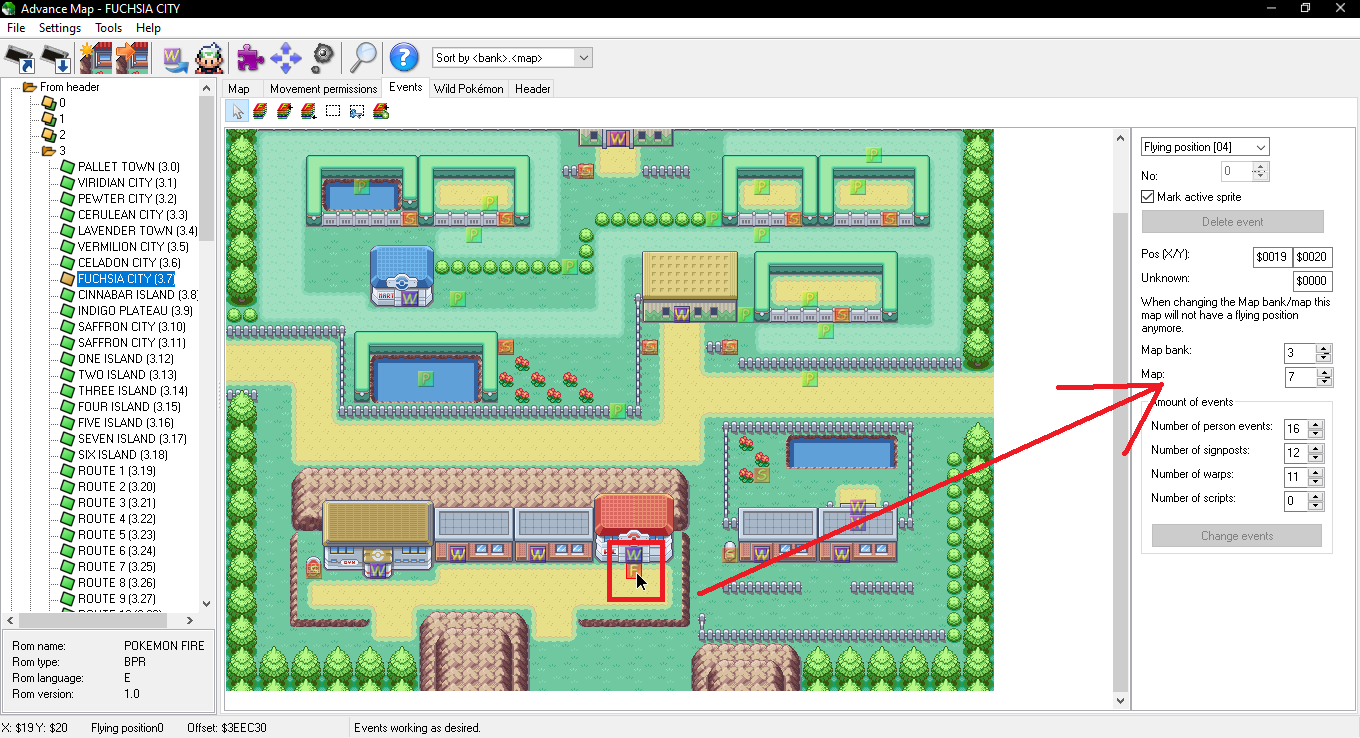Click the Save ROM toolbar icon
1360x738 pixels.
click(57, 58)
